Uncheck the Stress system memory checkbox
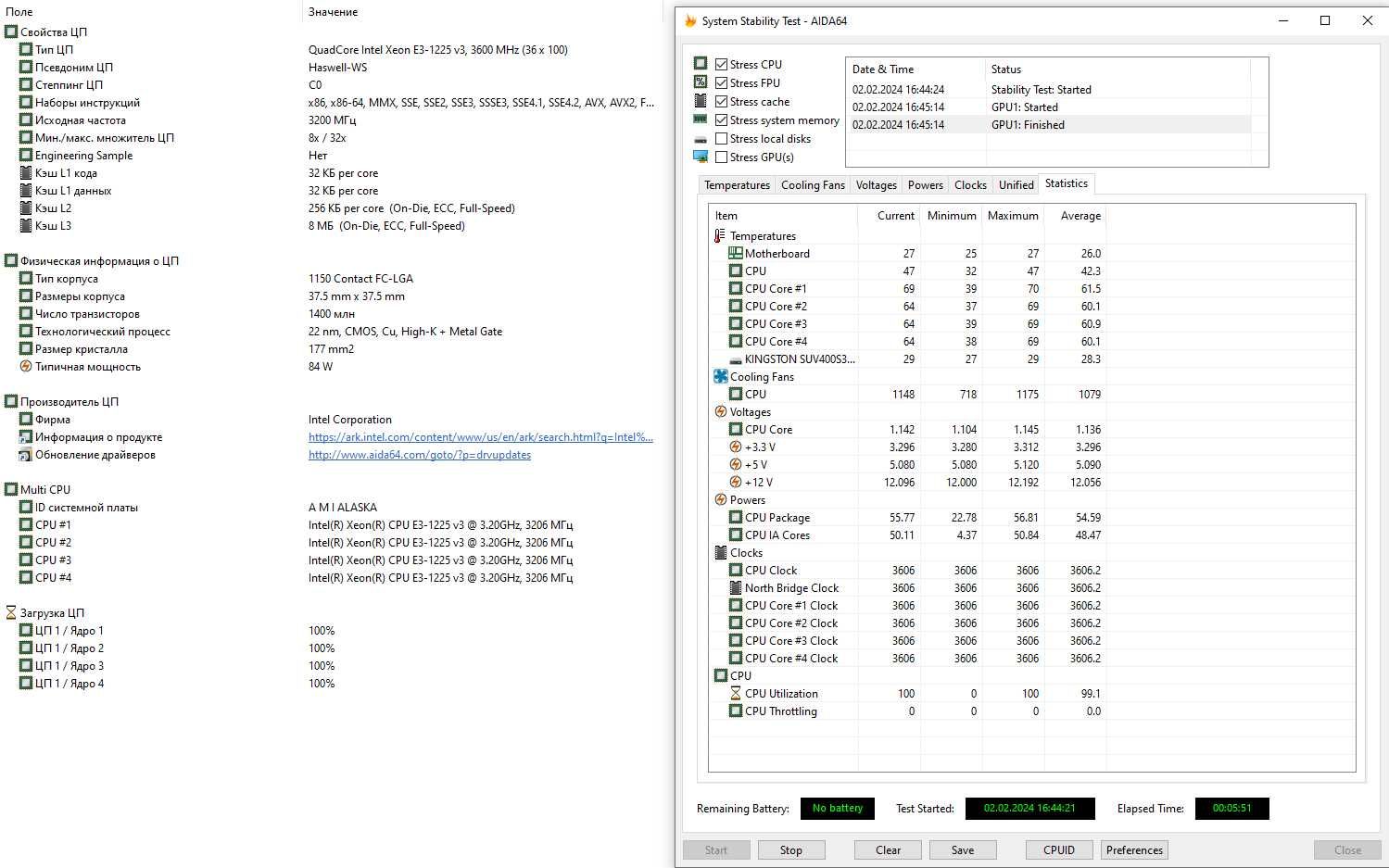 [721, 120]
